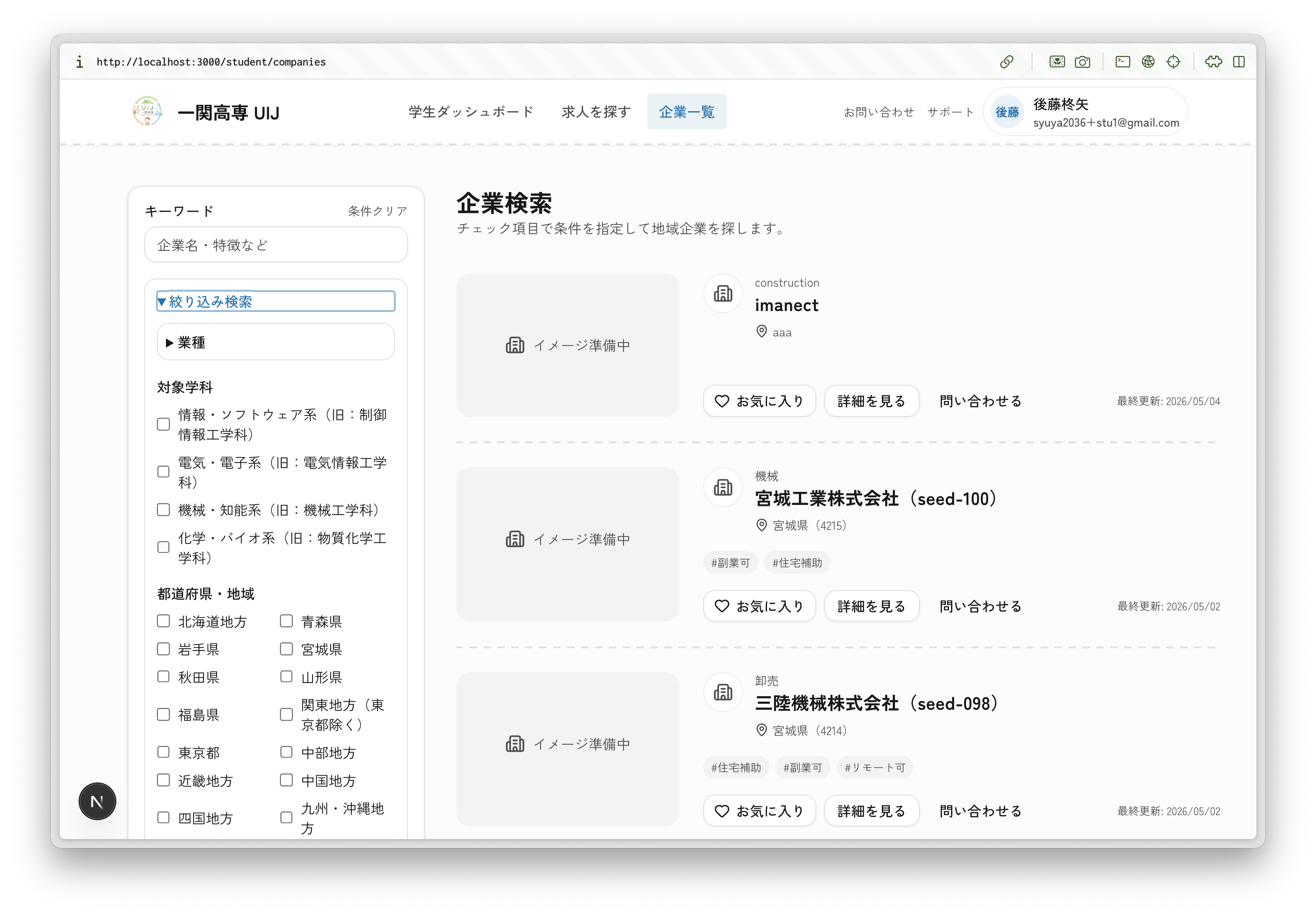This screenshot has width=1316, height=915.
Task: Click the location pin beside aaa
Action: click(x=761, y=332)
